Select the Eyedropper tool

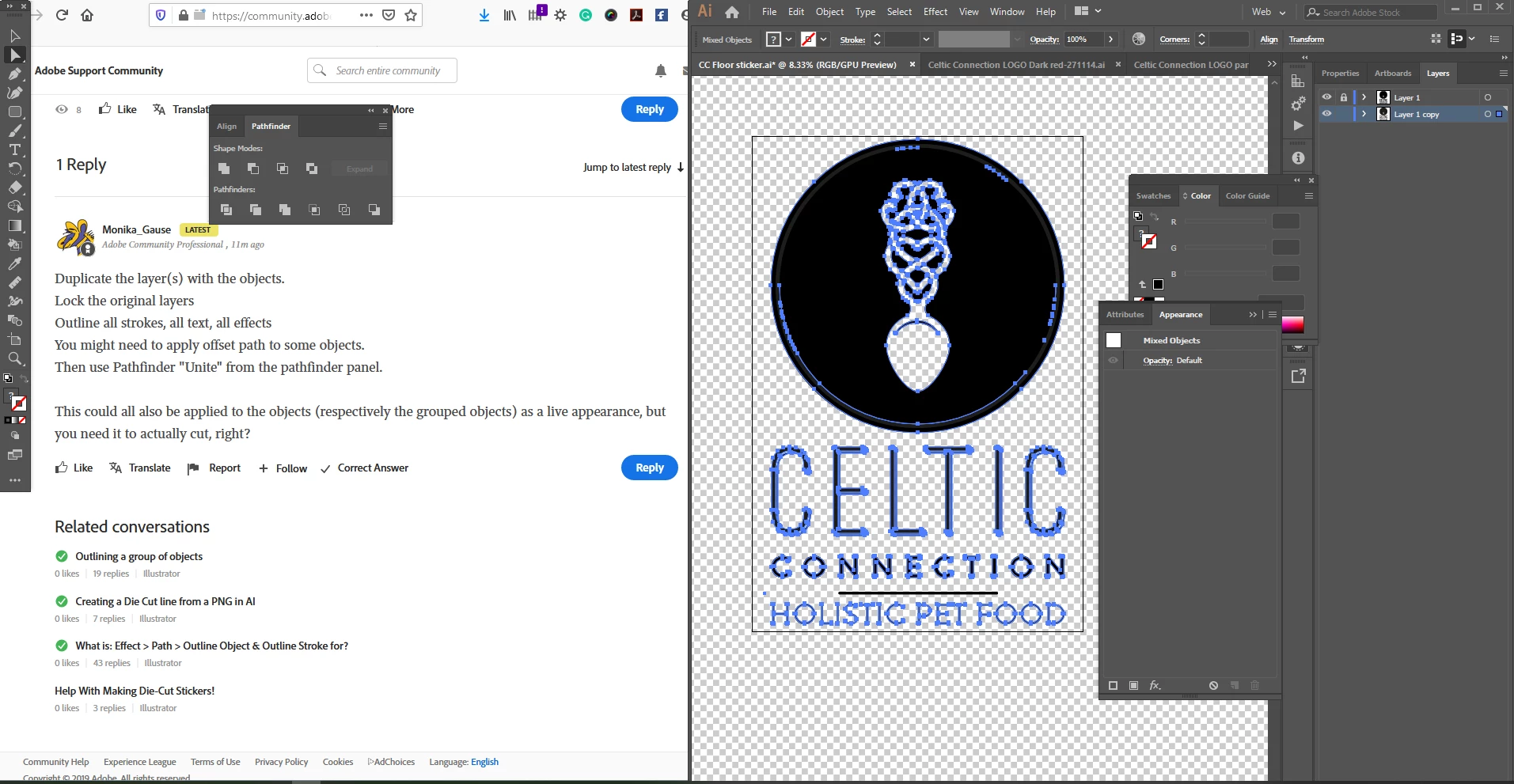[x=15, y=263]
